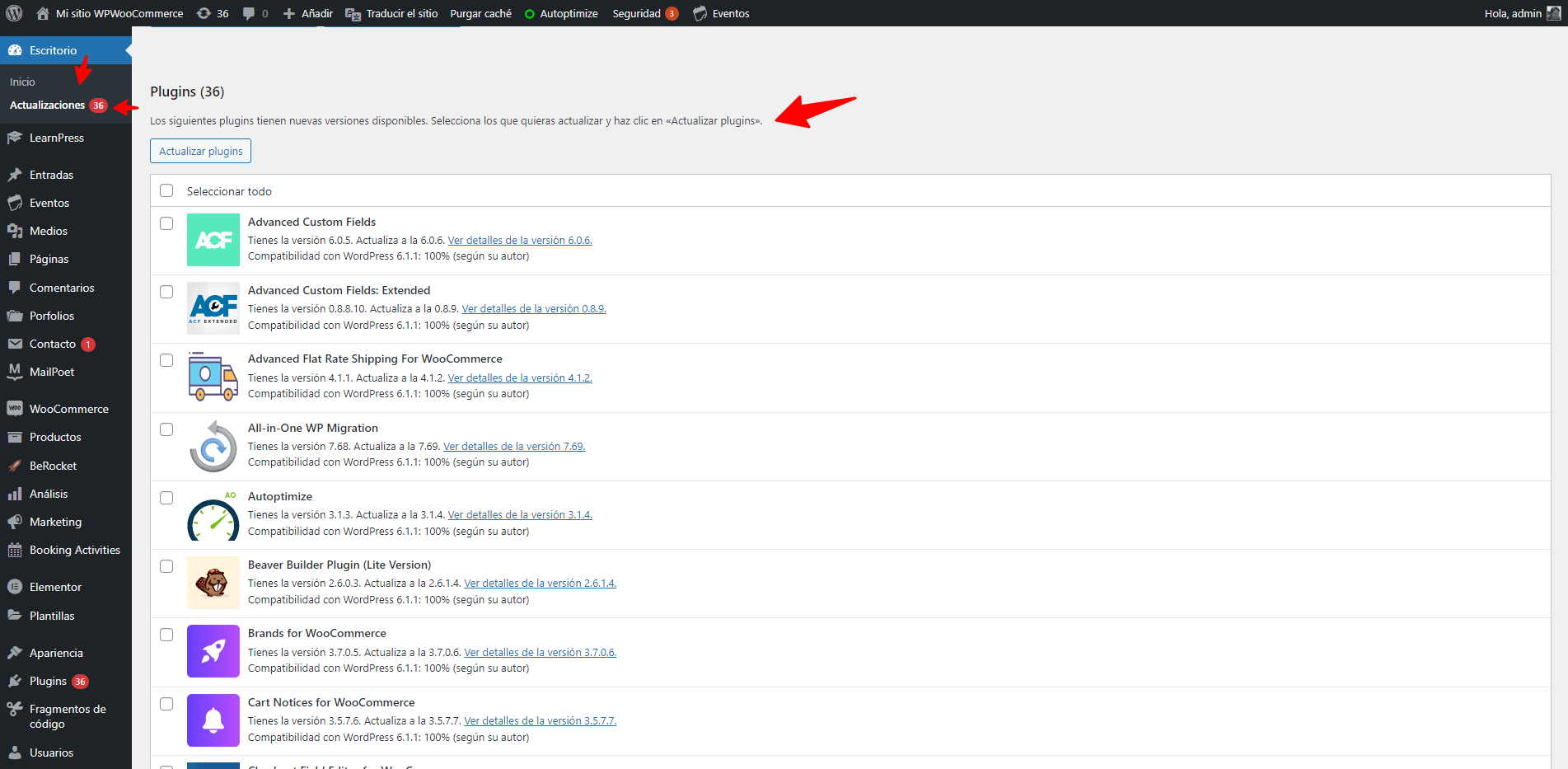Image resolution: width=1568 pixels, height=769 pixels.
Task: Open the Autoptimize admin bar menu
Action: click(561, 13)
